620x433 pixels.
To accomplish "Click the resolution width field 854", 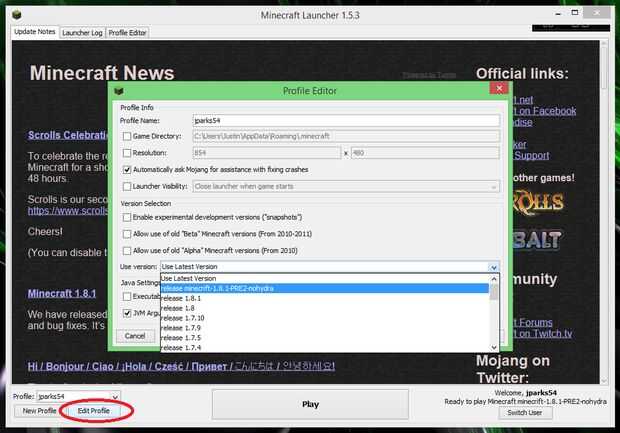I will click(267, 153).
